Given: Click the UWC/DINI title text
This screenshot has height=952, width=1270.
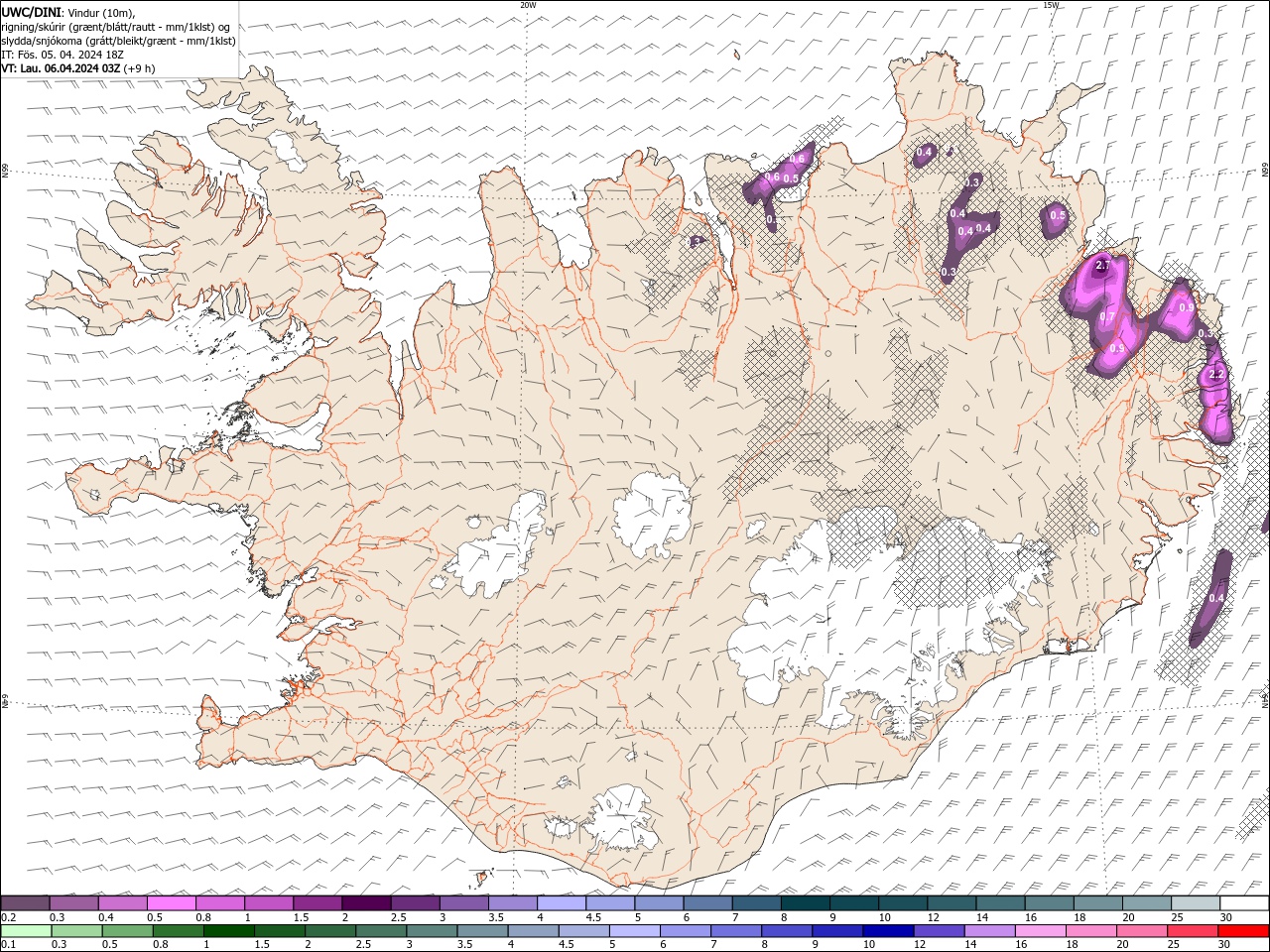Looking at the screenshot, I should point(30,12).
